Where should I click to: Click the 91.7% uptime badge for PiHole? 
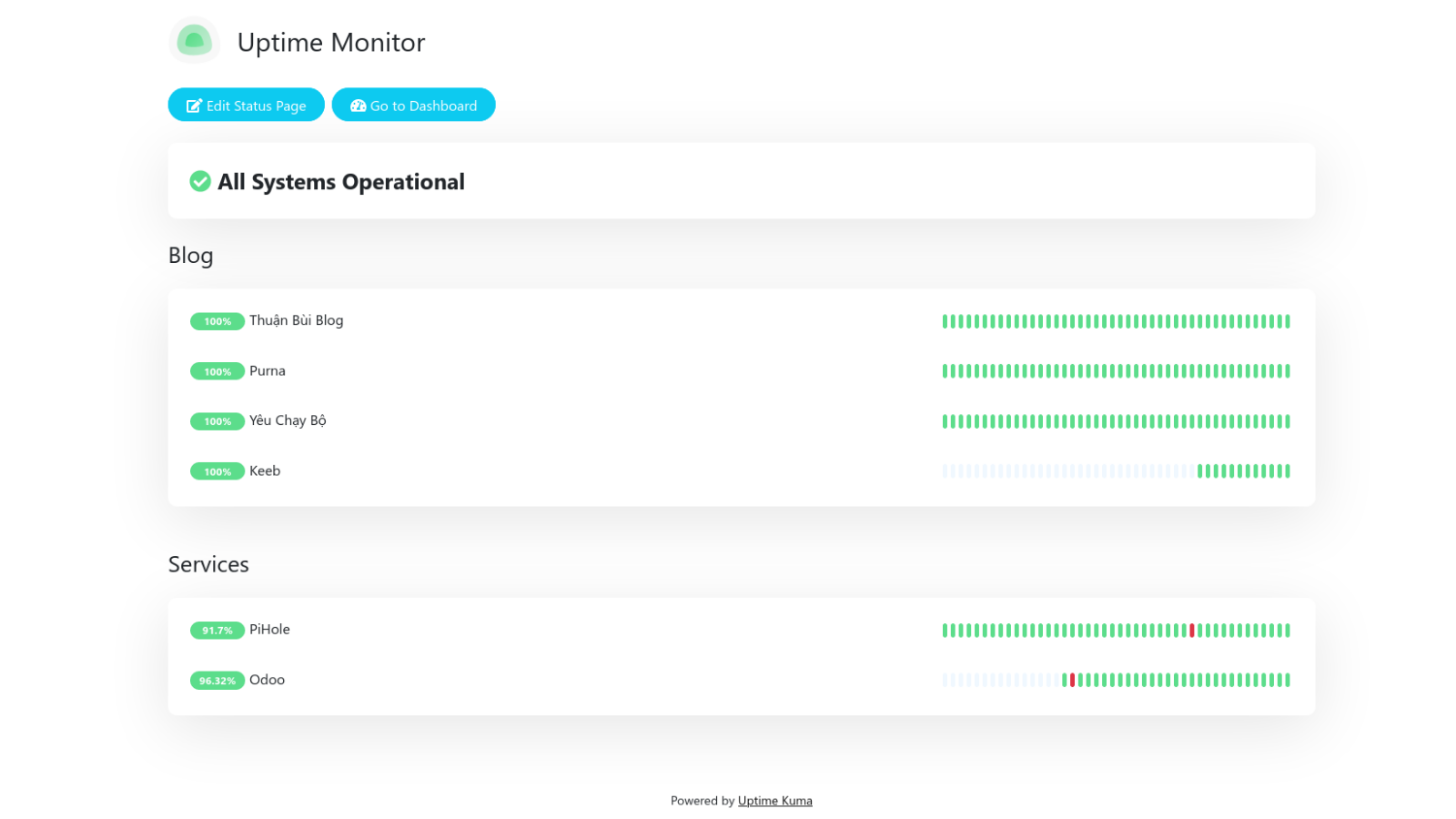217,631
